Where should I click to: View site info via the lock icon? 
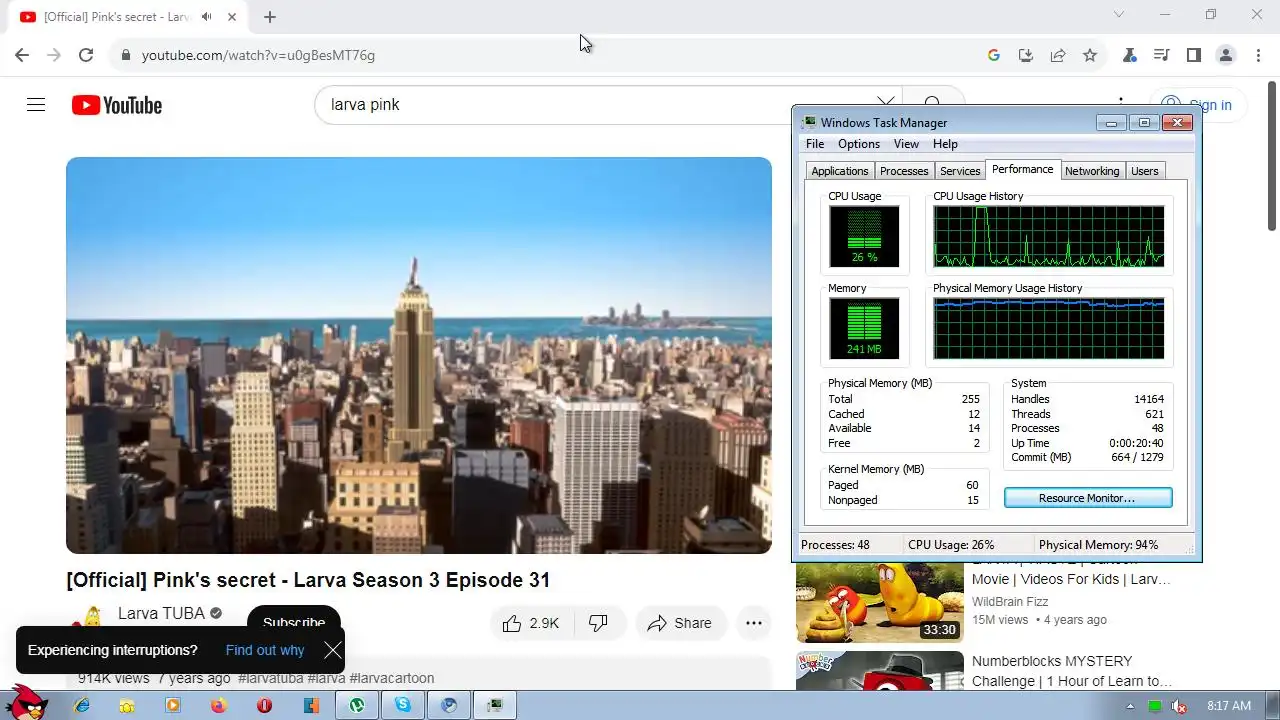pyautogui.click(x=126, y=55)
